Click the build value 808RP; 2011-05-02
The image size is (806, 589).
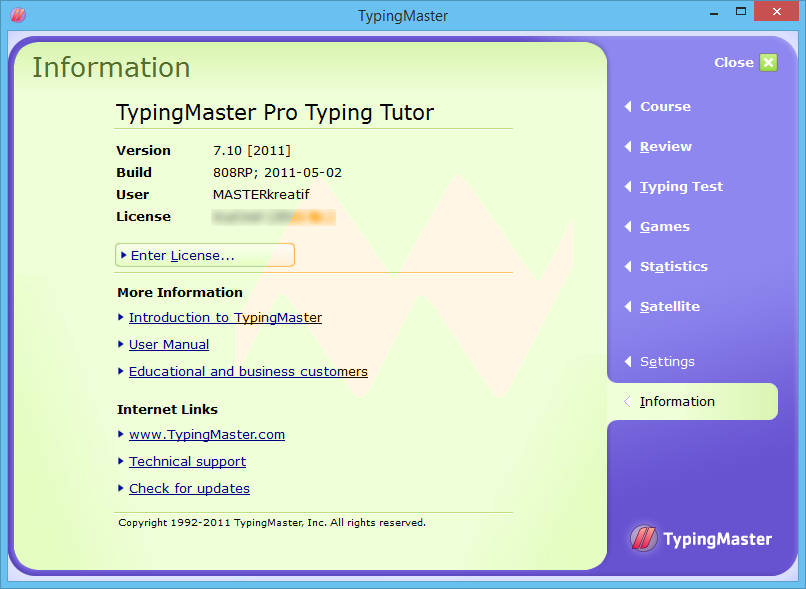[278, 173]
